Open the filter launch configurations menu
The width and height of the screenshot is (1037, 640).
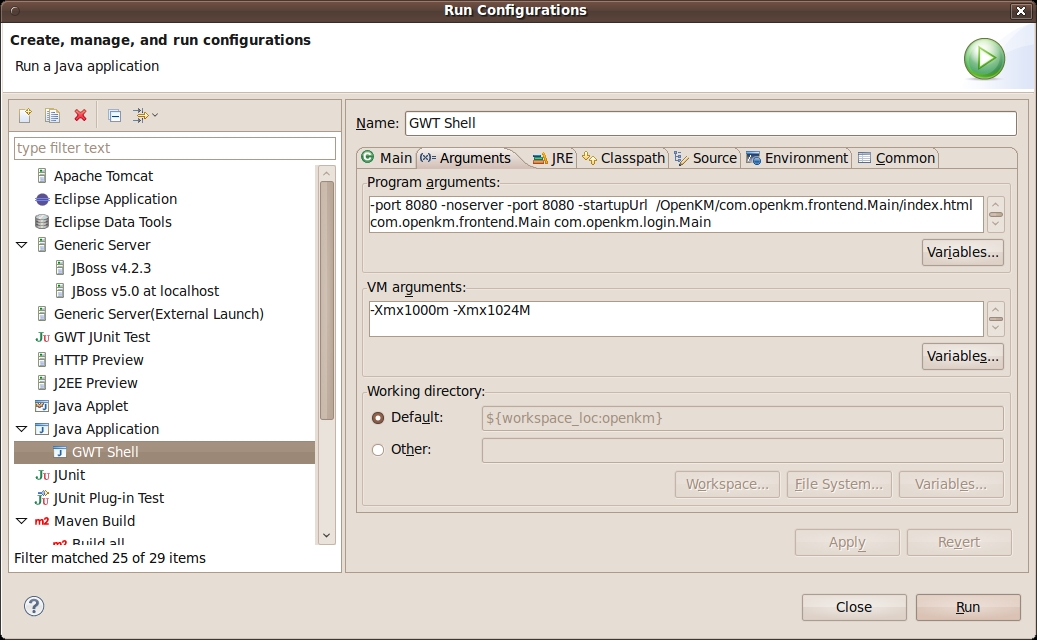[x=145, y=116]
